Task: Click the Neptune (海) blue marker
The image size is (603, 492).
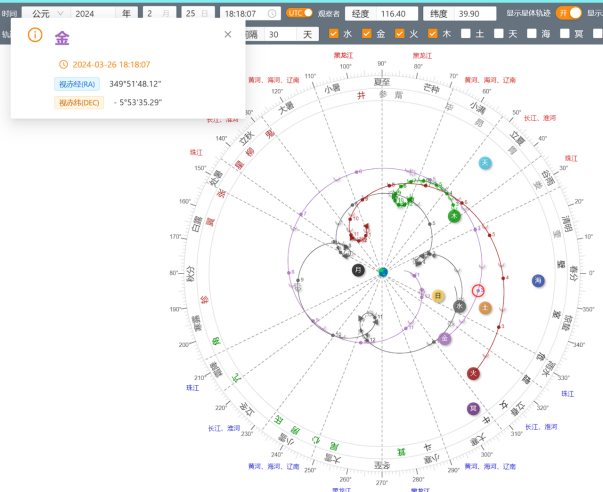Action: pyautogui.click(x=538, y=281)
